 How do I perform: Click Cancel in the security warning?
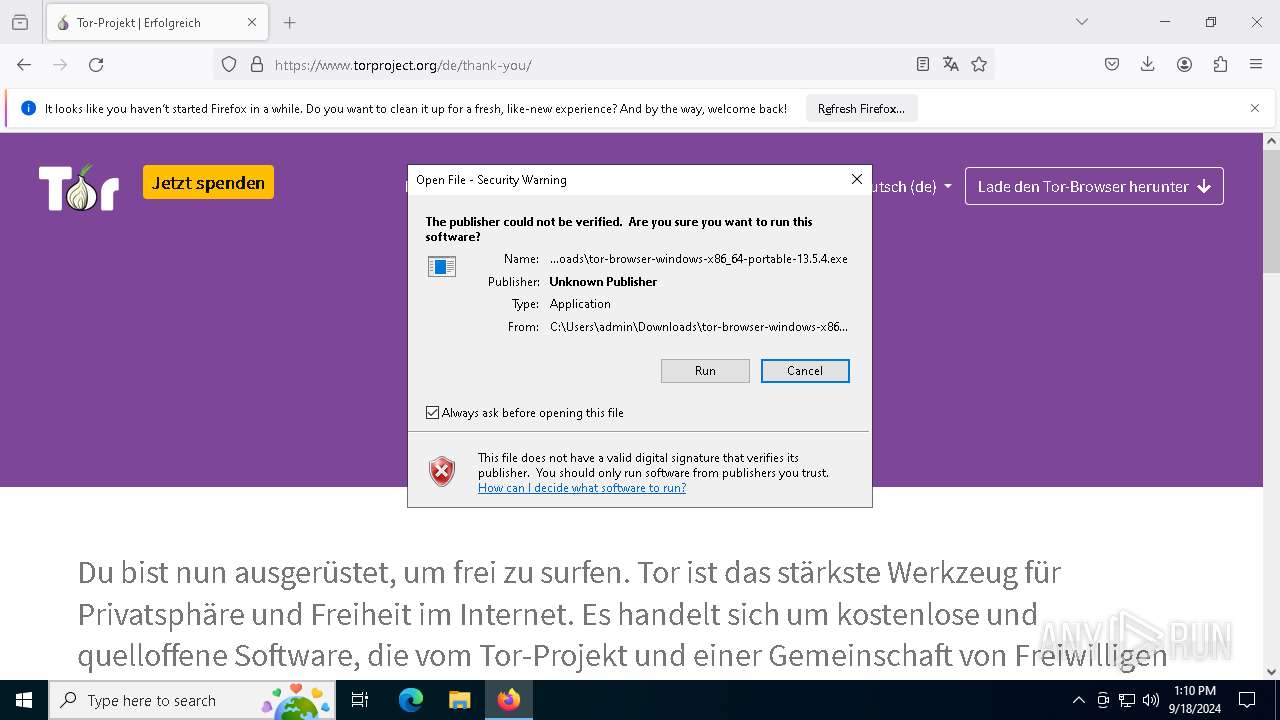click(x=805, y=371)
